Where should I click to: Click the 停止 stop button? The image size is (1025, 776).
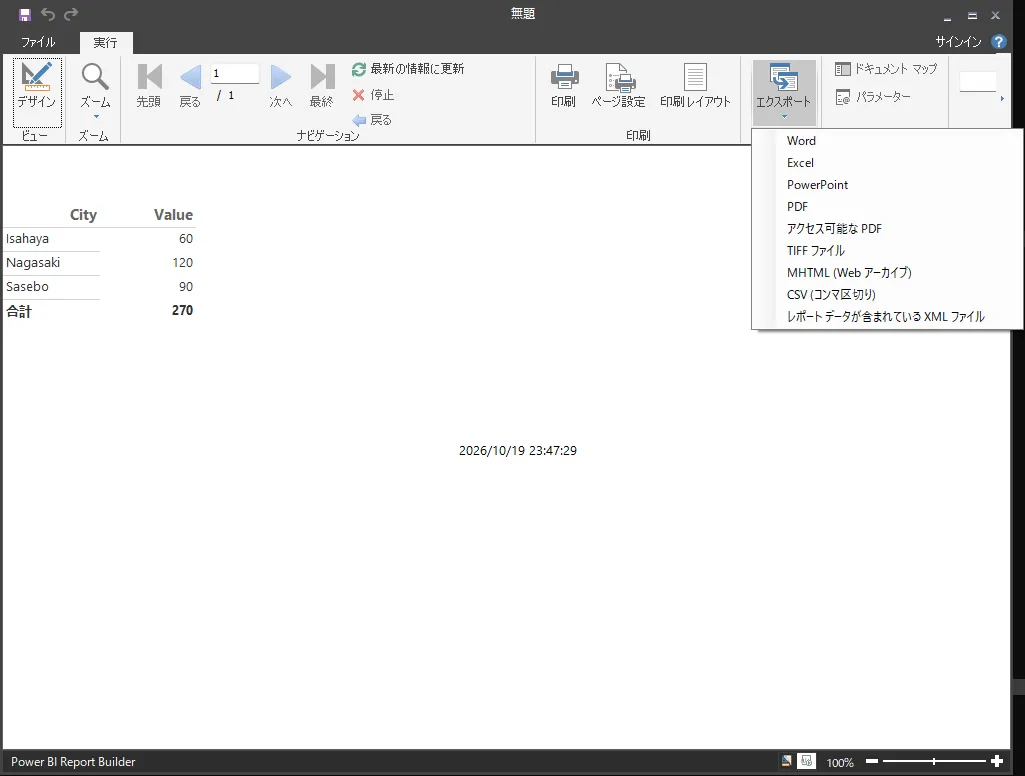pyautogui.click(x=373, y=95)
